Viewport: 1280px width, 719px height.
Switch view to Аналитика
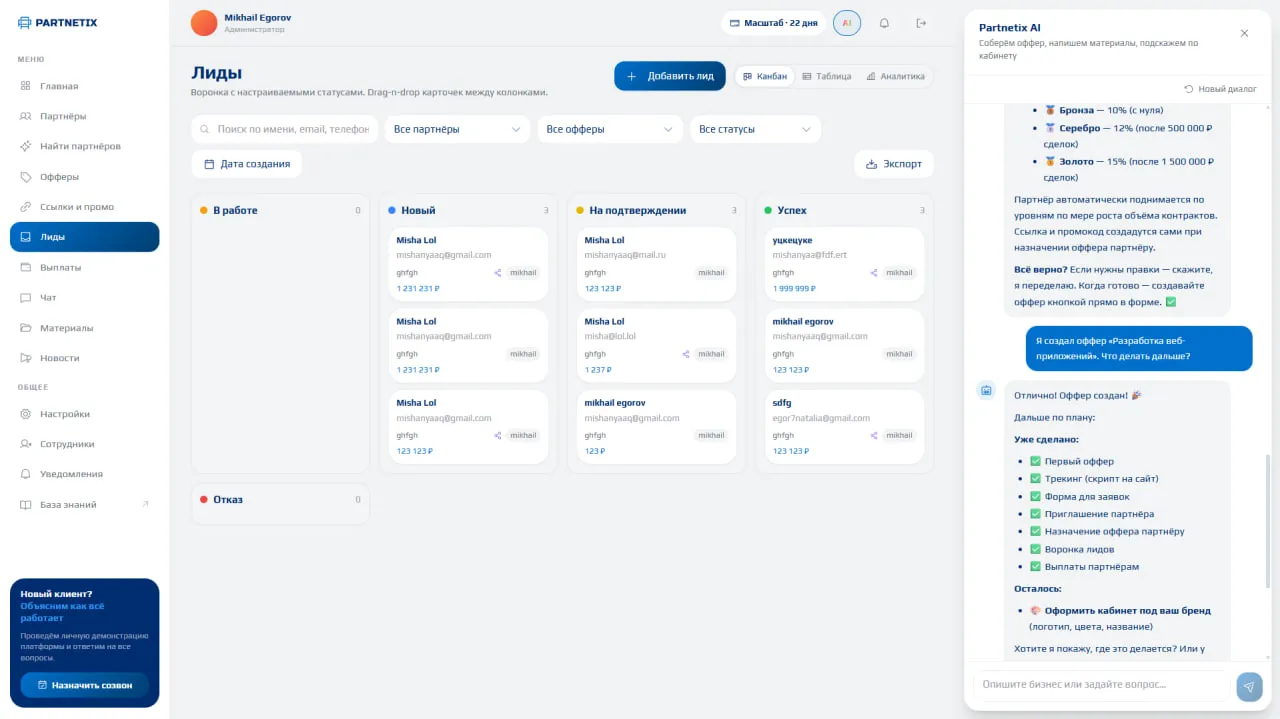click(896, 76)
